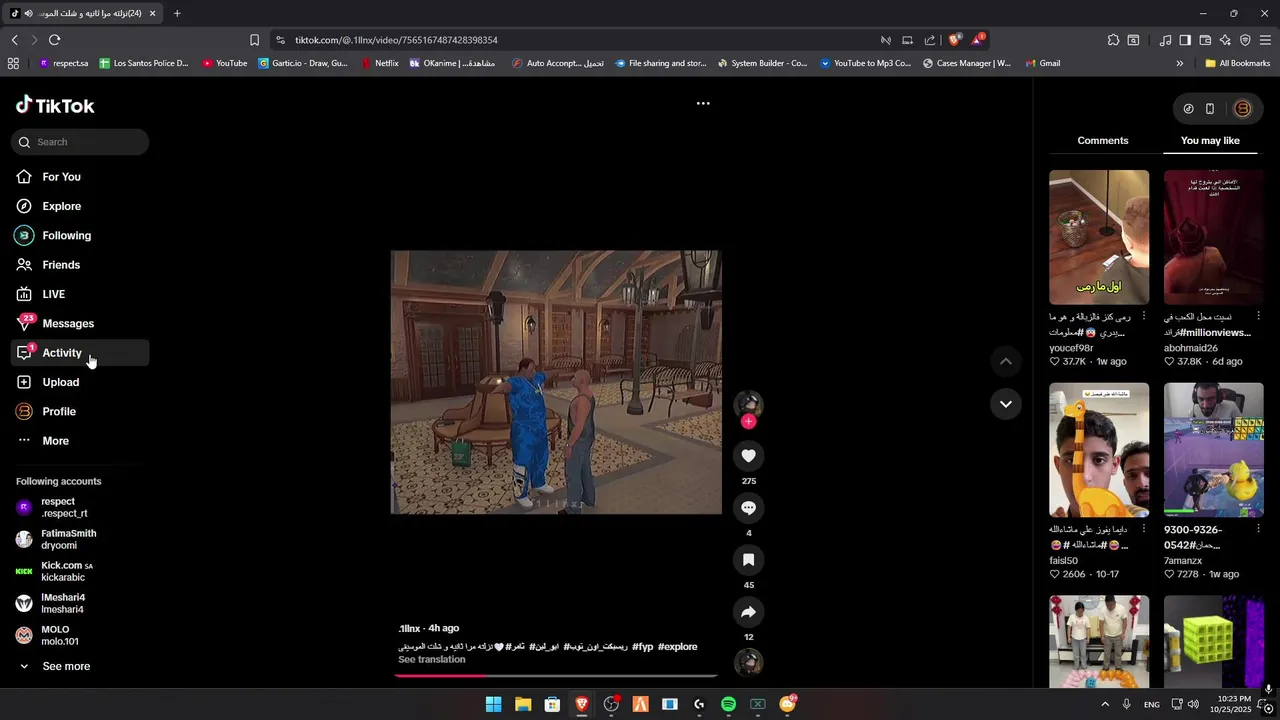1280x720 pixels.
Task: Open Netflix bookmark
Action: pos(379,63)
